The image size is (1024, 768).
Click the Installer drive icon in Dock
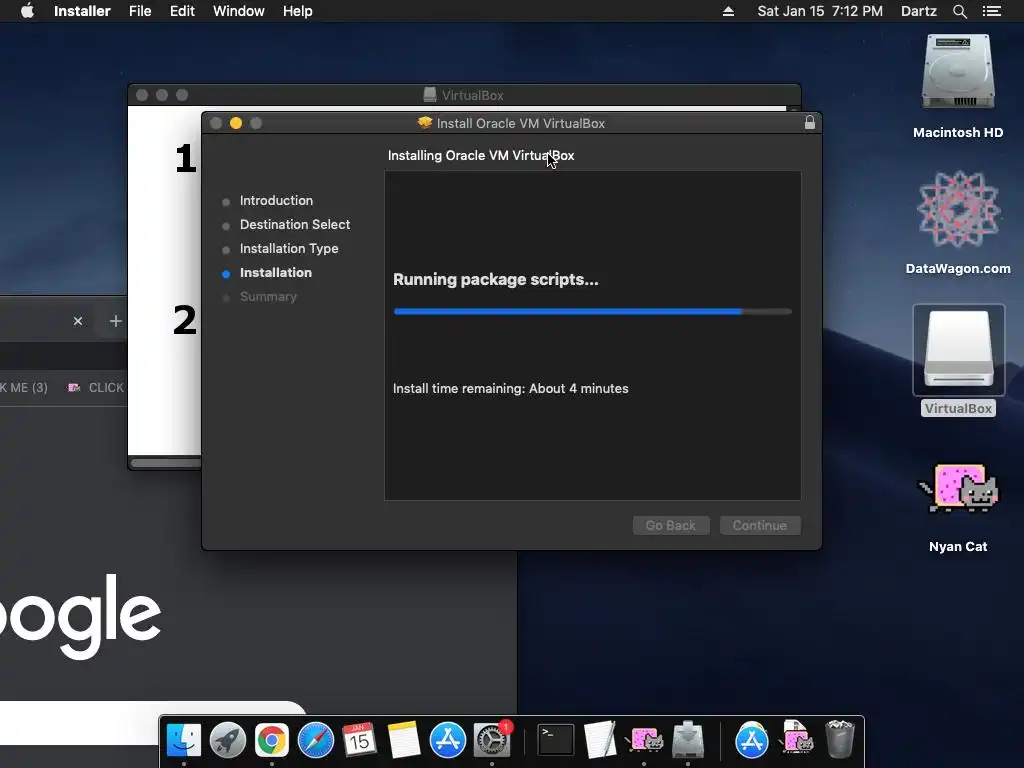point(688,741)
